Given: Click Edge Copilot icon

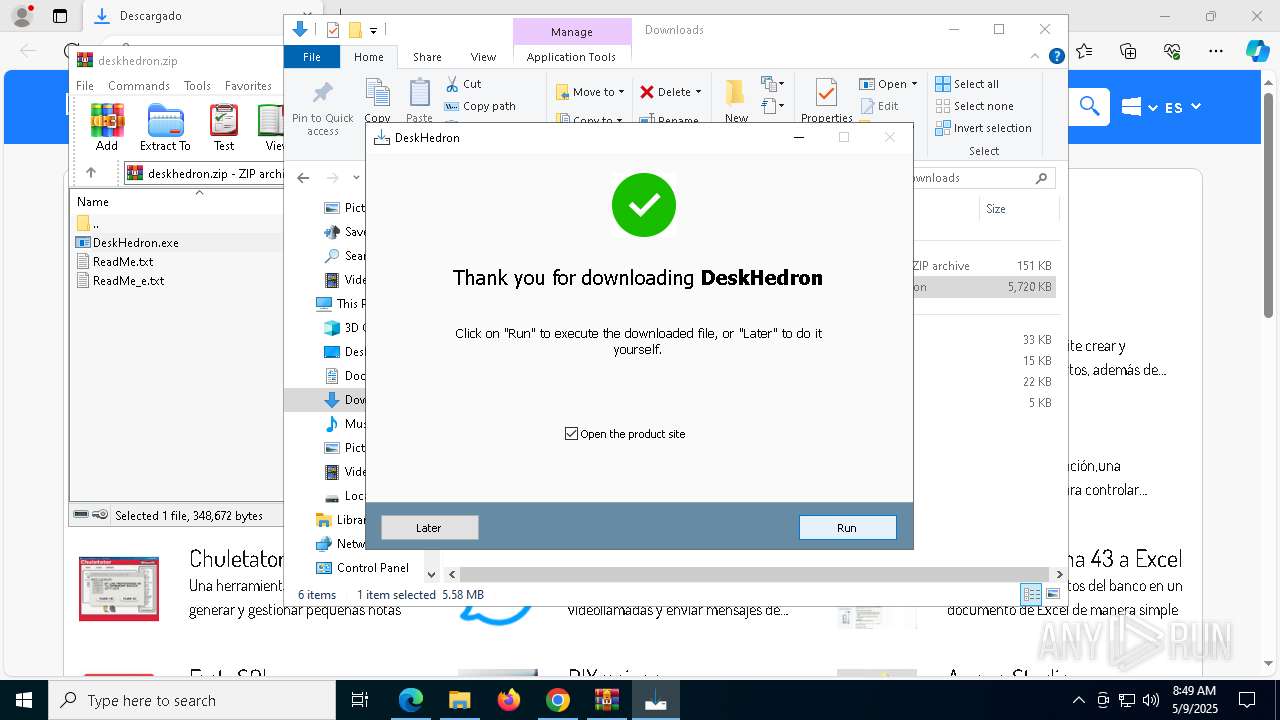Looking at the screenshot, I should pos(1257,51).
